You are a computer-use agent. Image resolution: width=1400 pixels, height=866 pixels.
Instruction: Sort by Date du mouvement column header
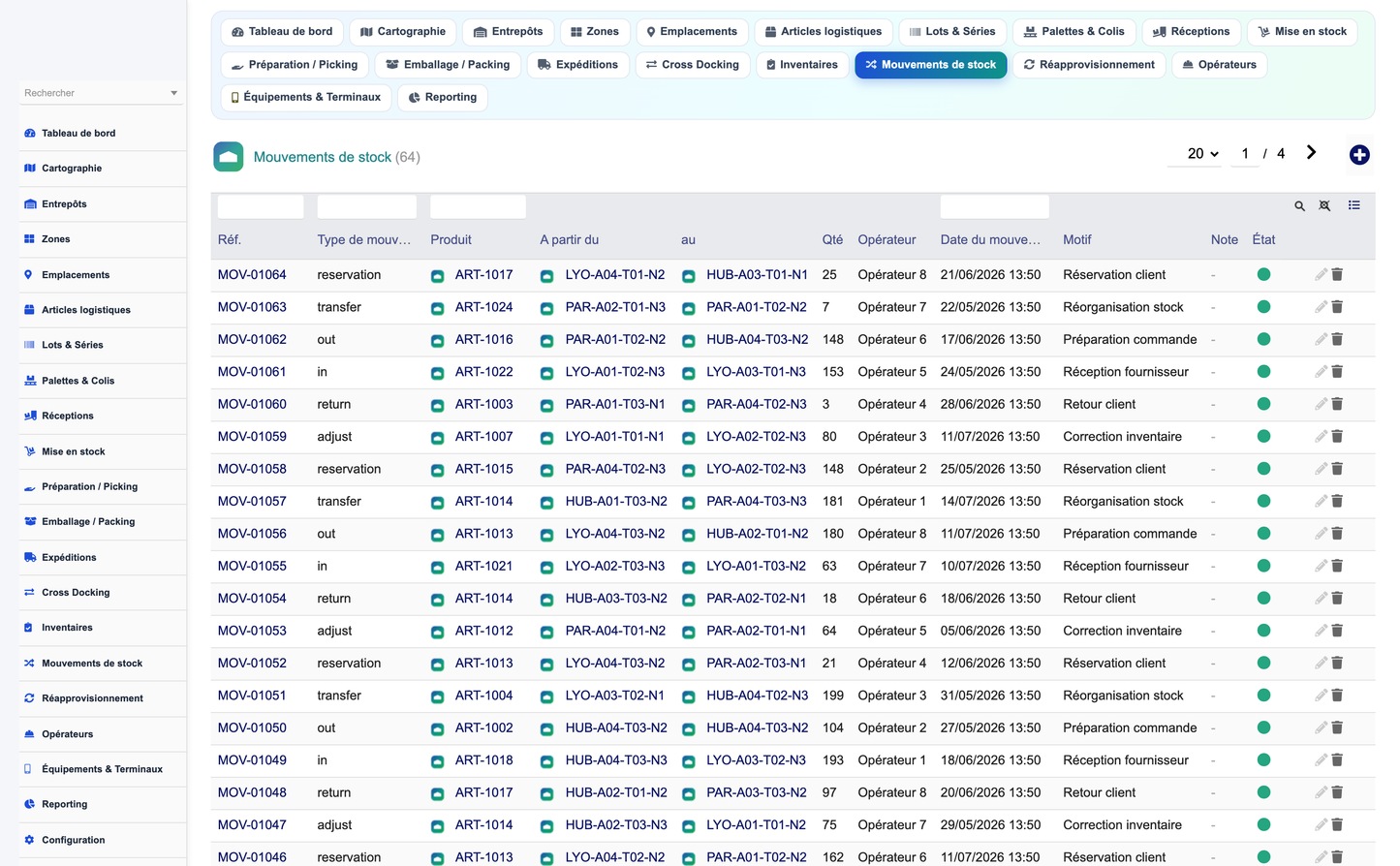click(x=990, y=240)
